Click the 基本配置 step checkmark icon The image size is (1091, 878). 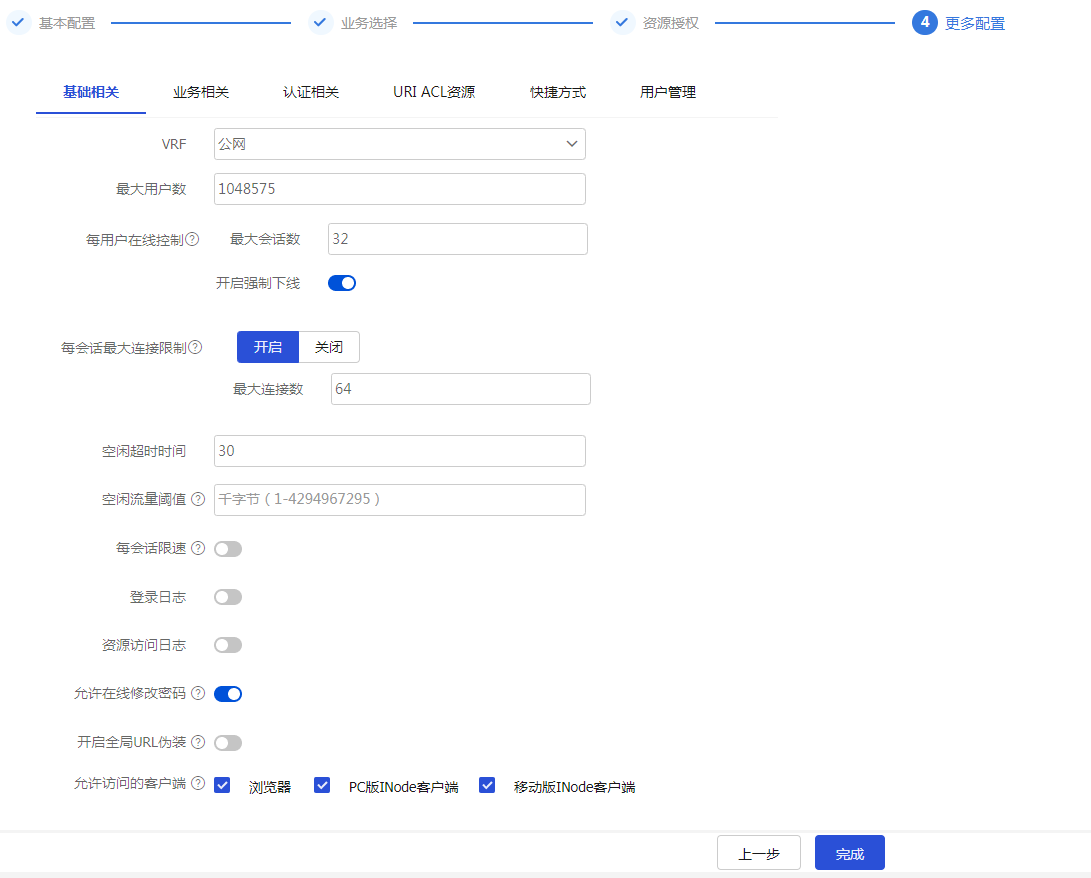coord(18,22)
